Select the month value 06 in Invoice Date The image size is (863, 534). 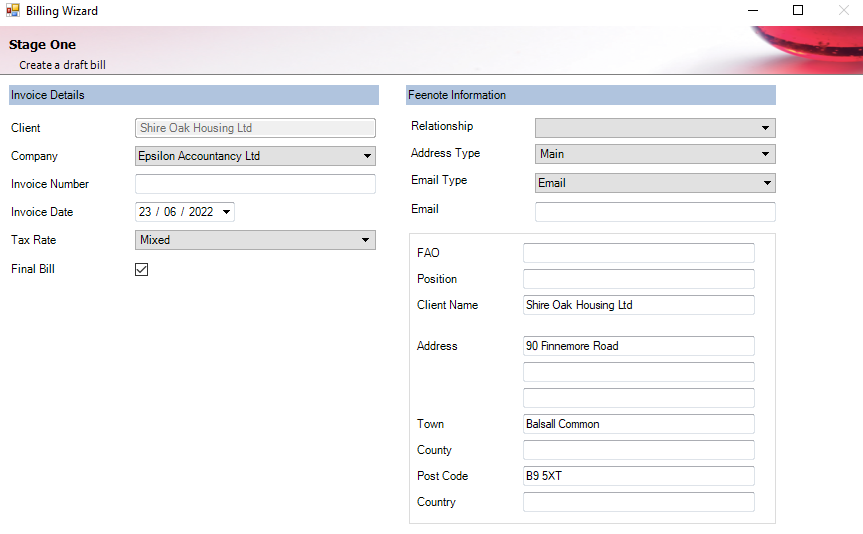tap(170, 212)
